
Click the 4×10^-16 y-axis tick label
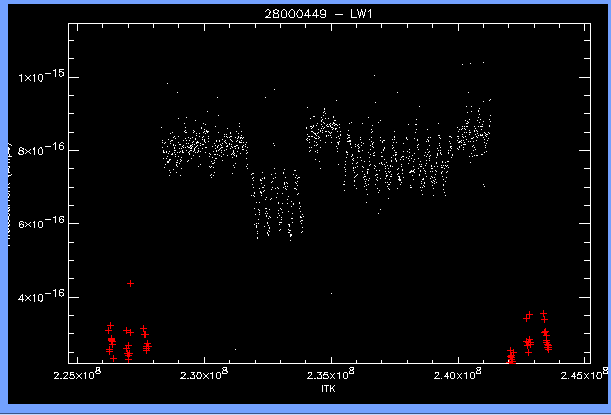[41, 297]
